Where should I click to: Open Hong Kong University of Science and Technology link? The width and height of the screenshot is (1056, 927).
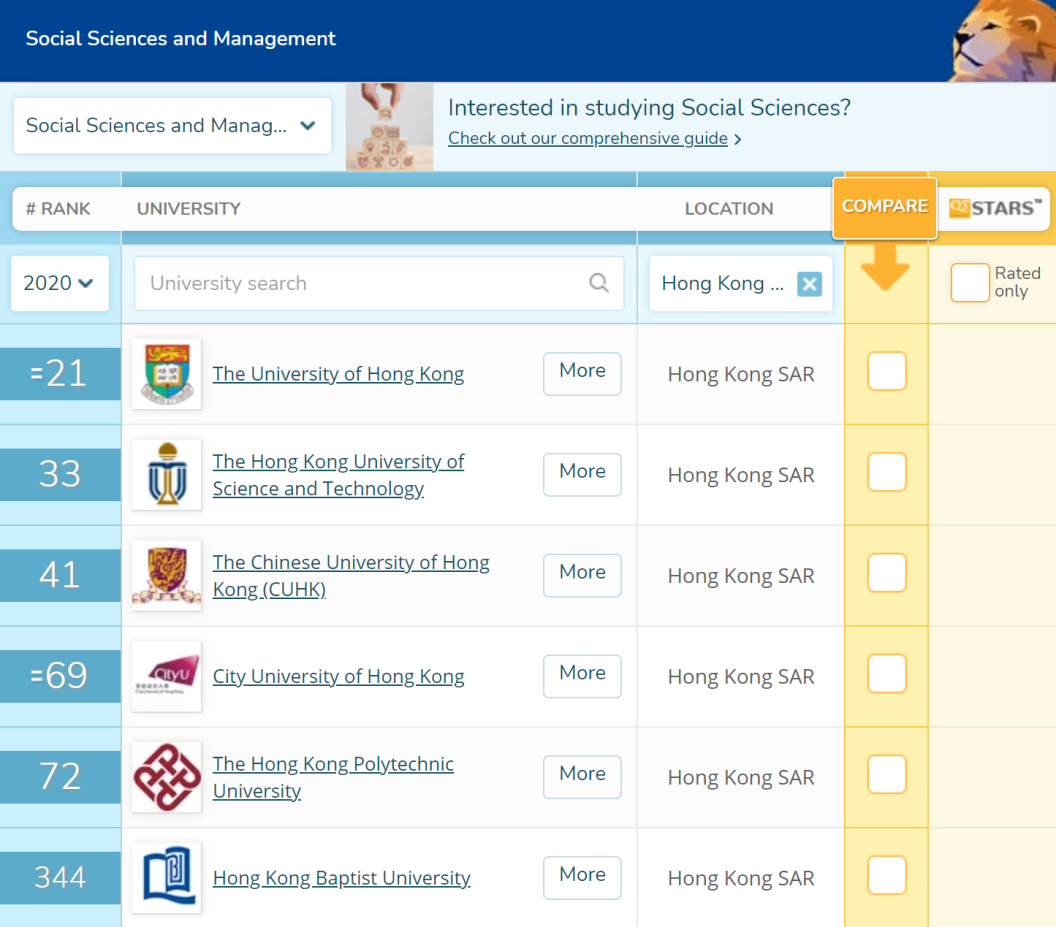coord(338,475)
